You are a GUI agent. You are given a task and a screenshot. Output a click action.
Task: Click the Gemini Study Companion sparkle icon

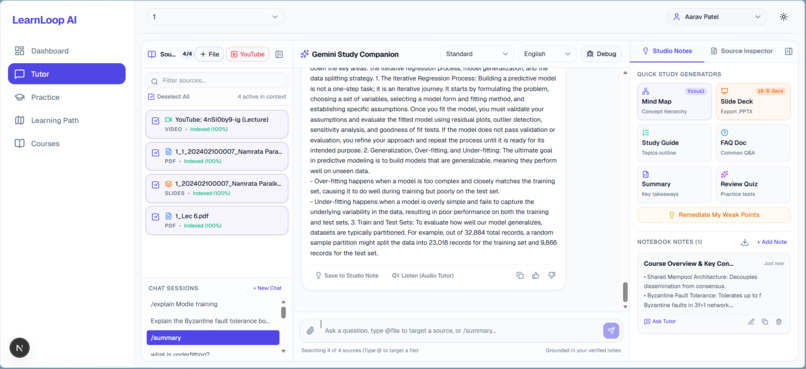tap(305, 54)
